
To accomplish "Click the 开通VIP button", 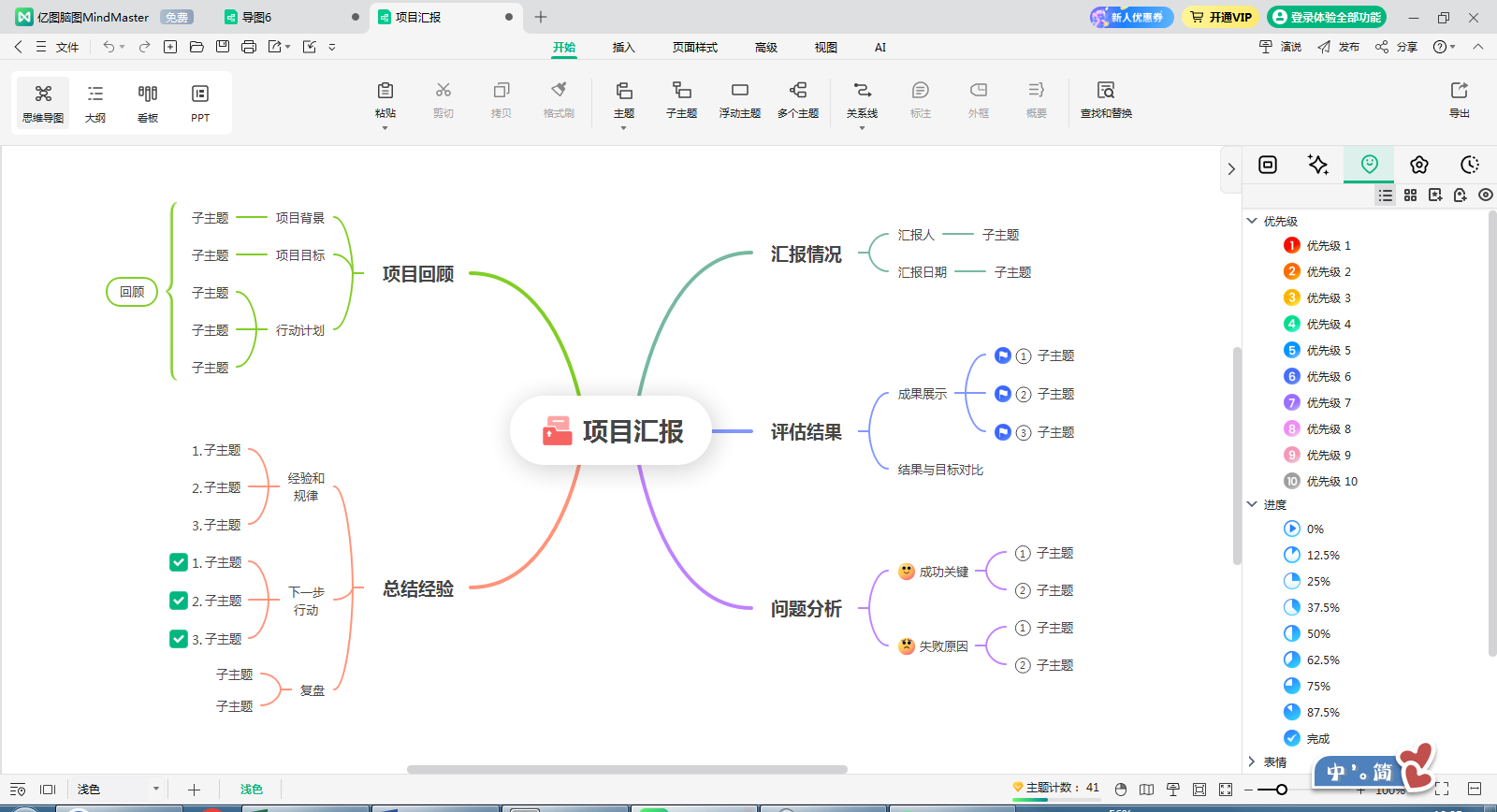I will pyautogui.click(x=1221, y=17).
